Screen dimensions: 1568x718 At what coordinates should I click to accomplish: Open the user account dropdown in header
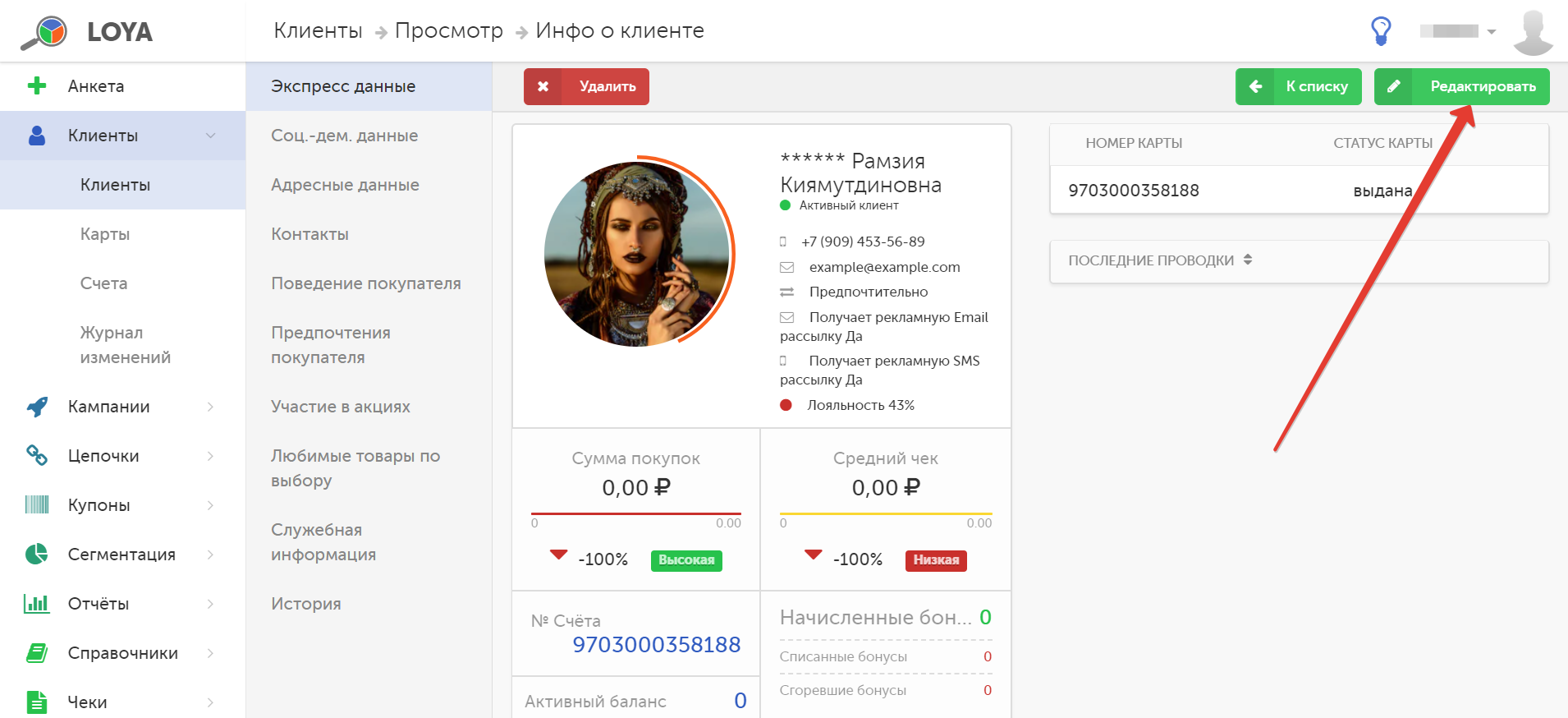tap(1458, 31)
